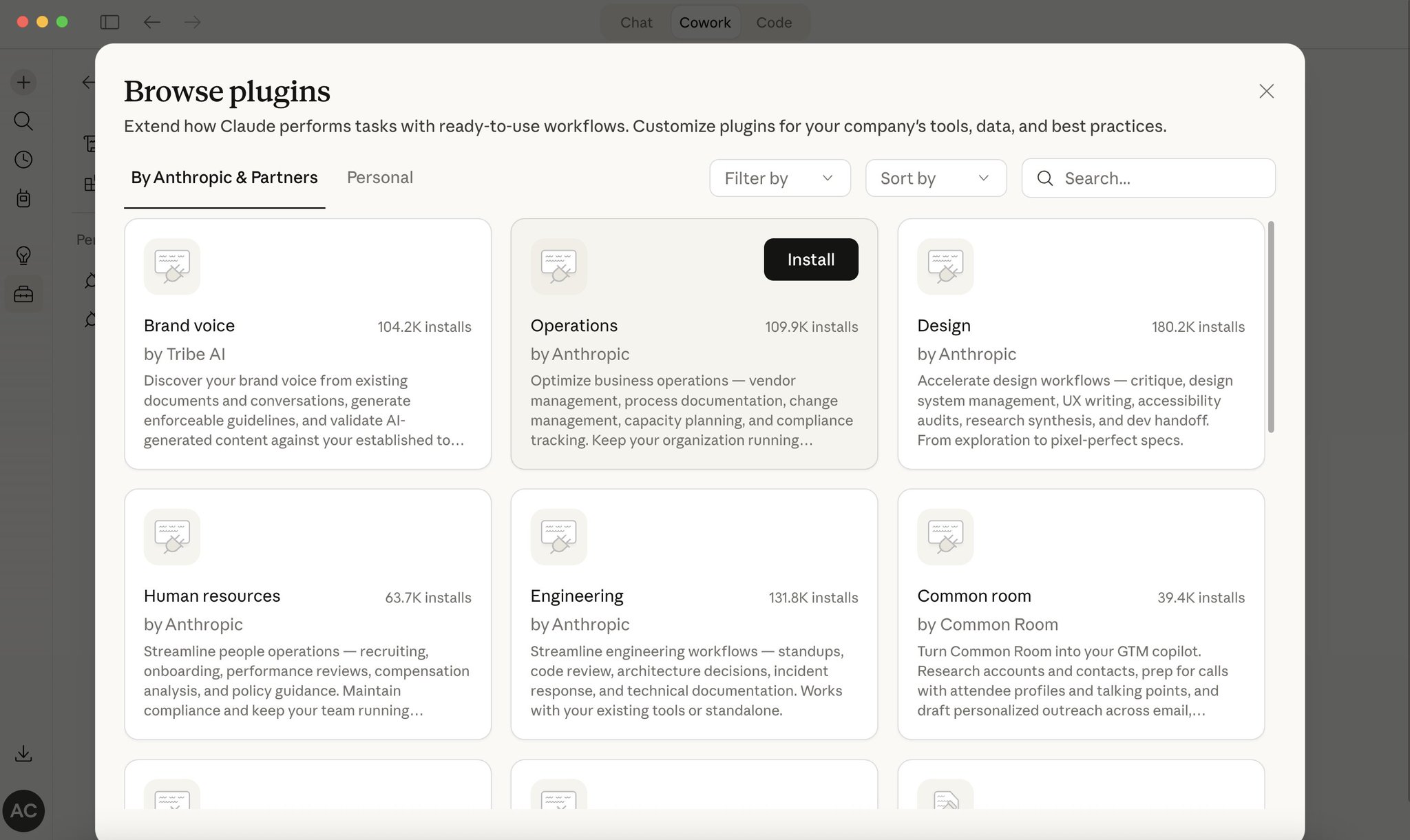Click 'by Anthropic' under Human resources
The image size is (1410, 840).
coord(193,624)
